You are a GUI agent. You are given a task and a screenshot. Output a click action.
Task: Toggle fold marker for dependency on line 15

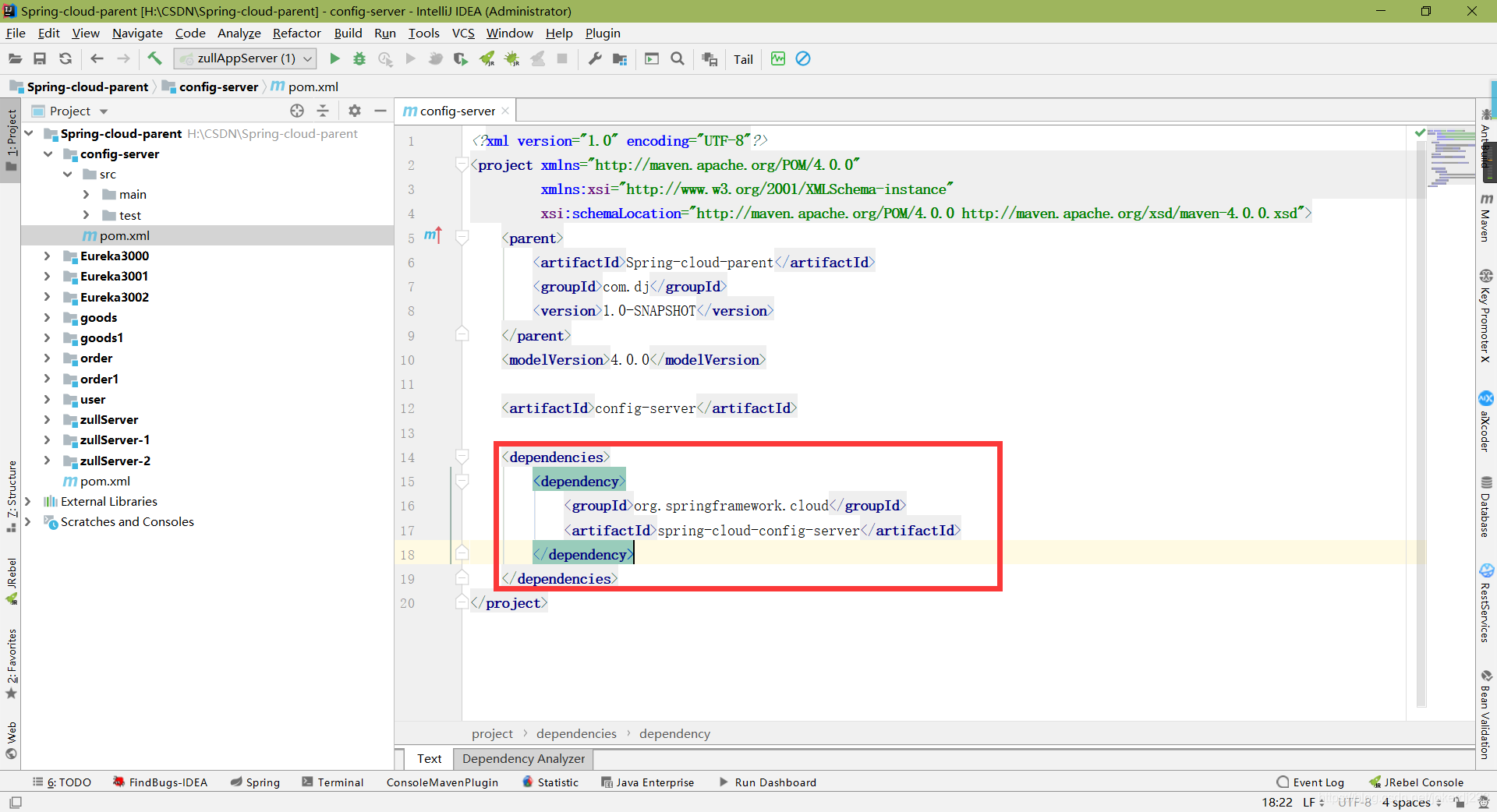click(462, 482)
